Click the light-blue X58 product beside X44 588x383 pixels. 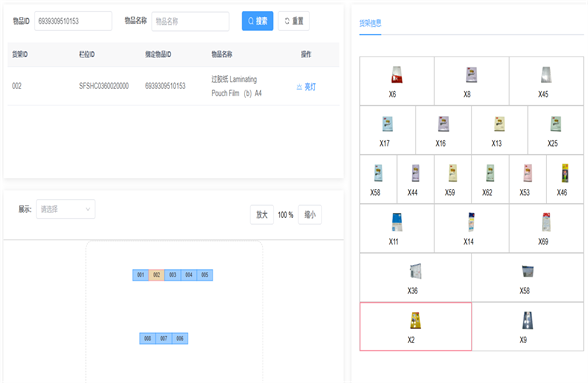pyautogui.click(x=378, y=173)
